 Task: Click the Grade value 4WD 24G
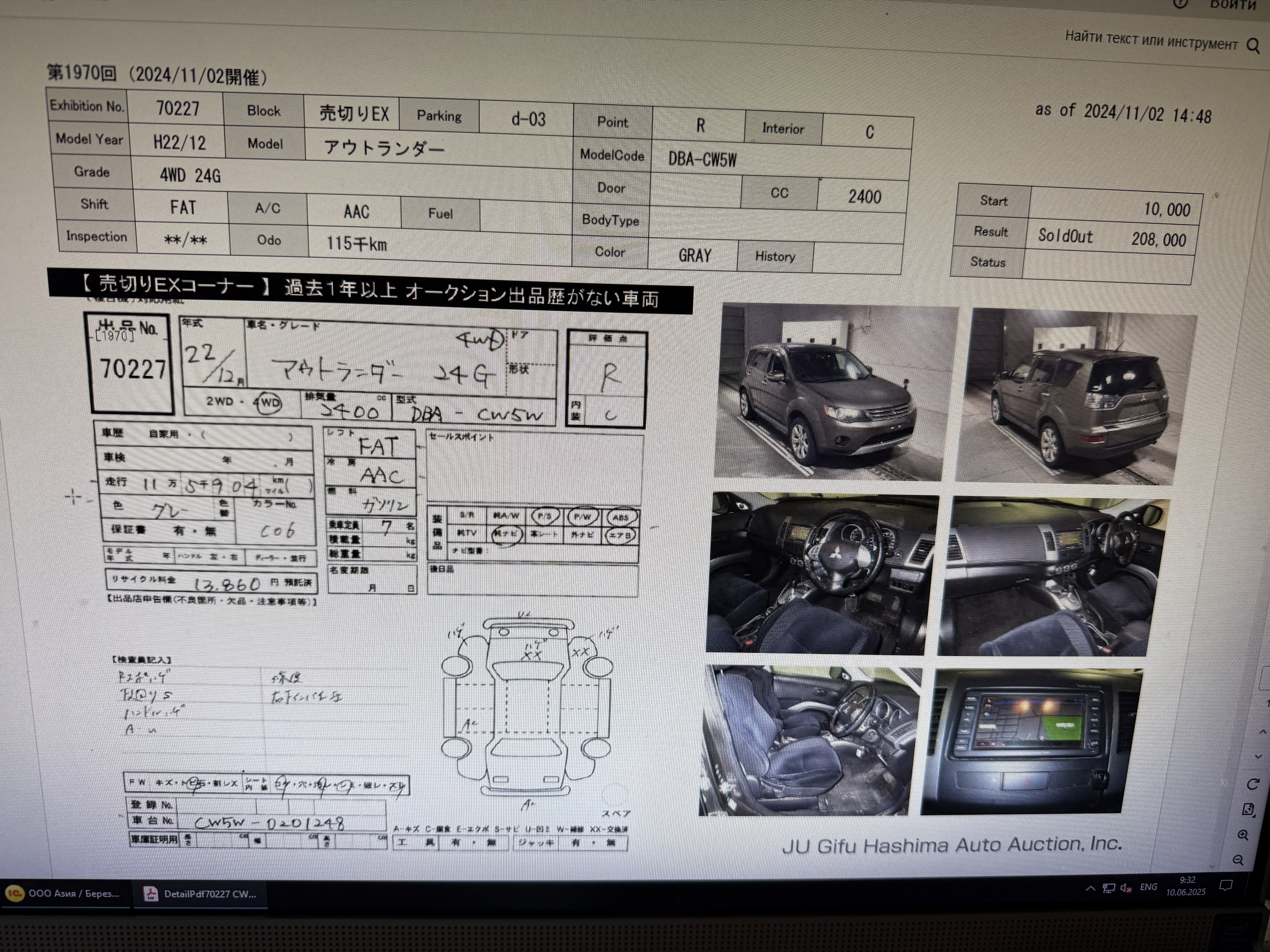tap(191, 176)
